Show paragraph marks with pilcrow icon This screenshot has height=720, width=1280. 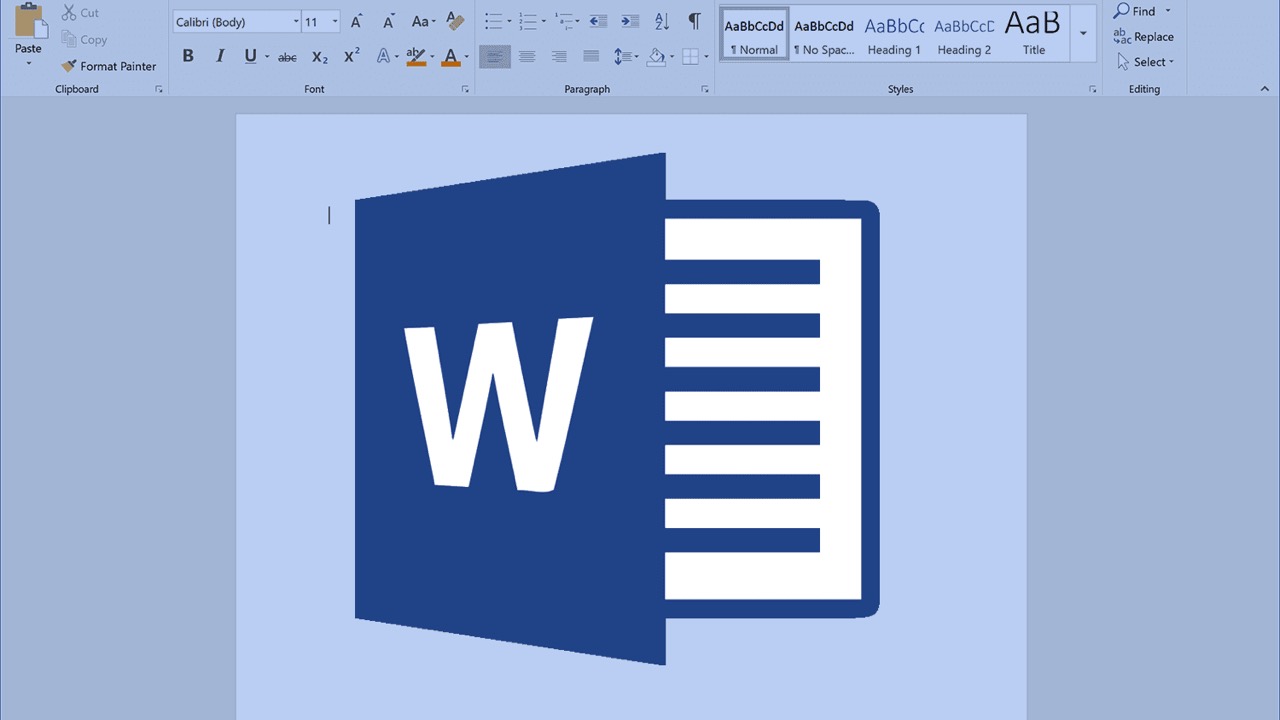click(x=694, y=21)
